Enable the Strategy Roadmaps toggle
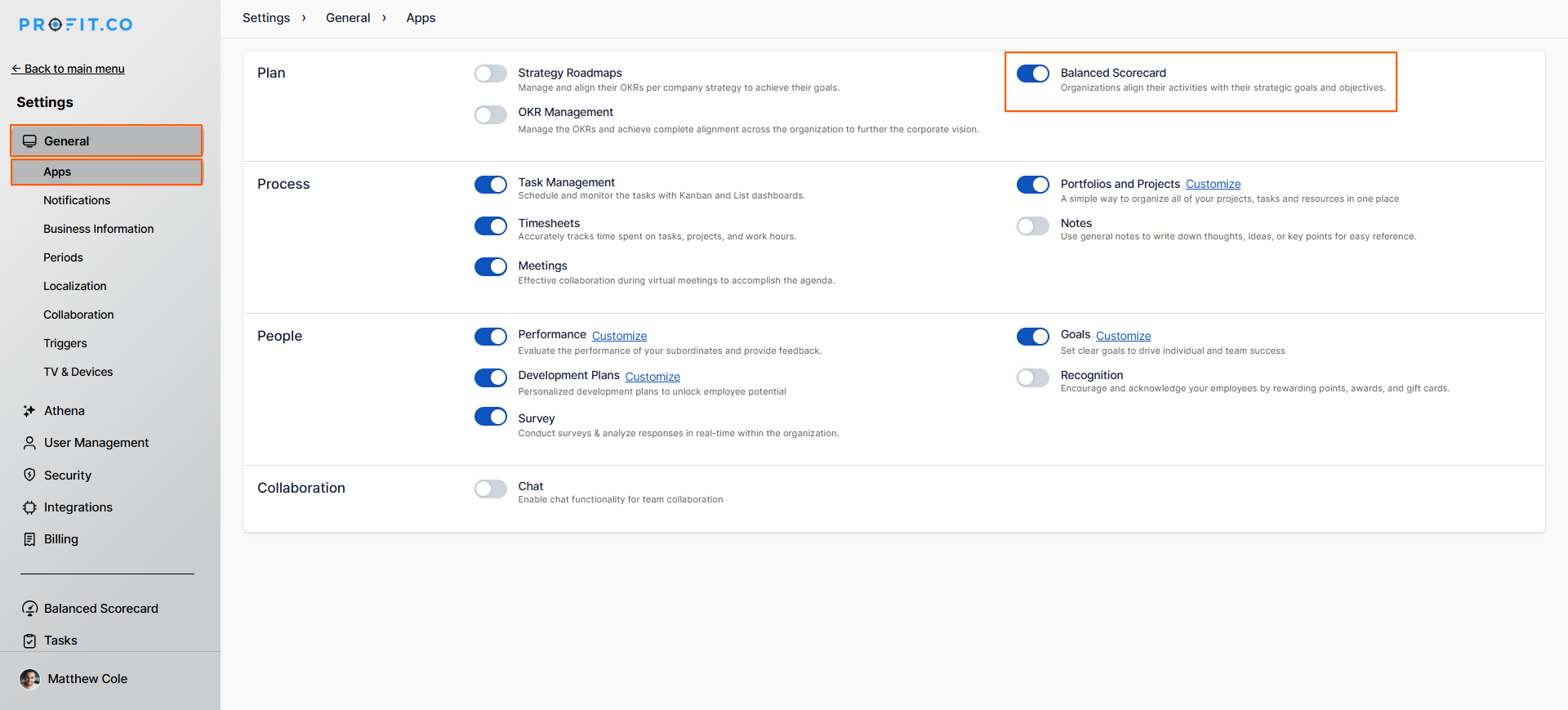This screenshot has height=710, width=1568. 490,74
